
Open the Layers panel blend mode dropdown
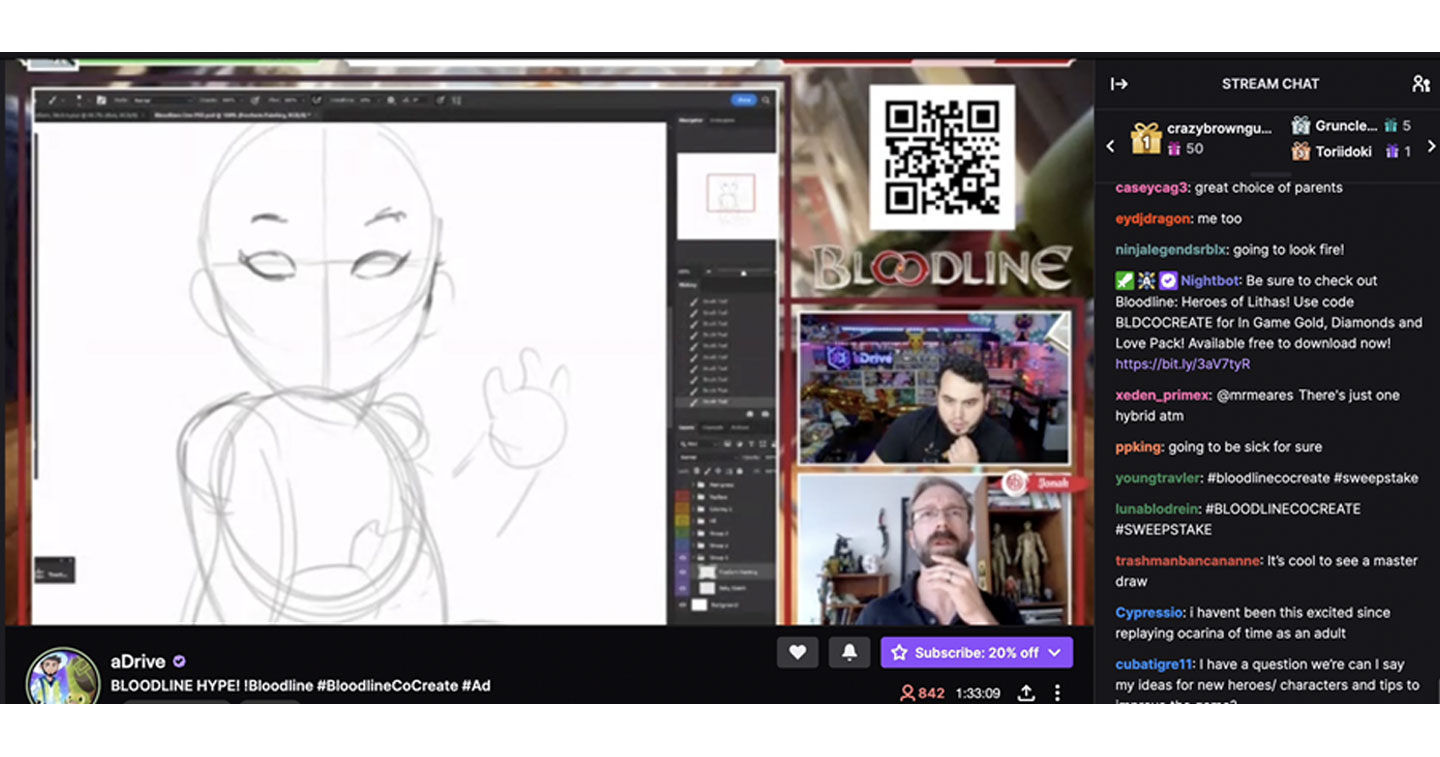click(x=708, y=457)
